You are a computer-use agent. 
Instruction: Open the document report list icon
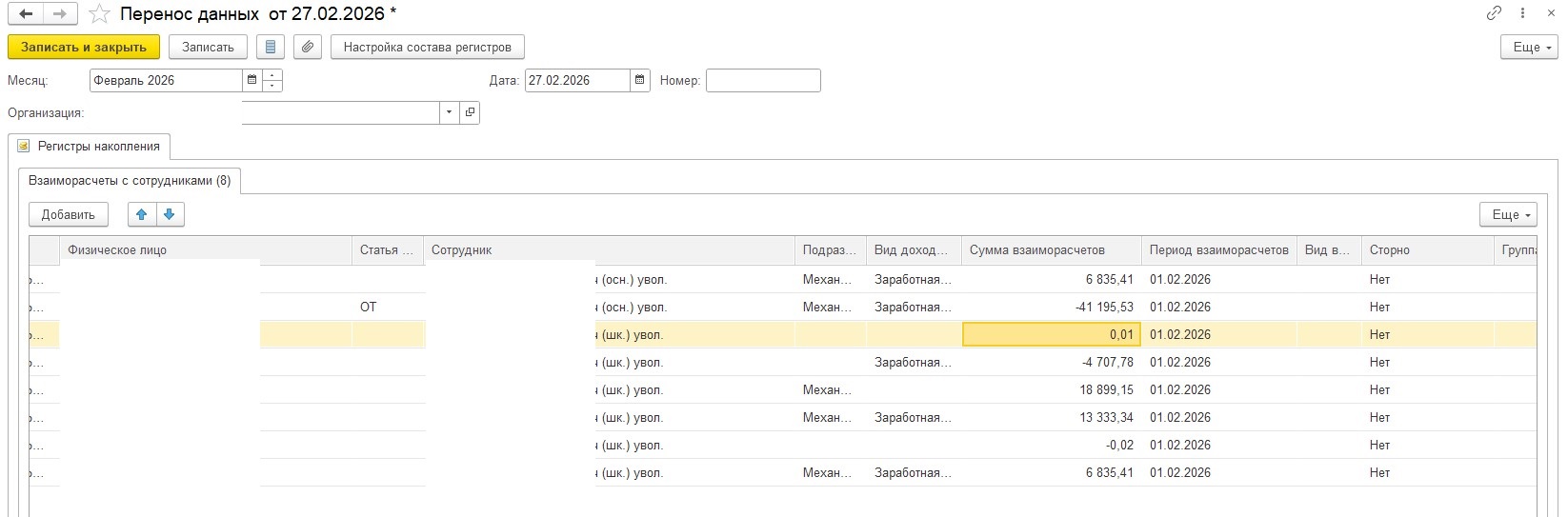271,47
